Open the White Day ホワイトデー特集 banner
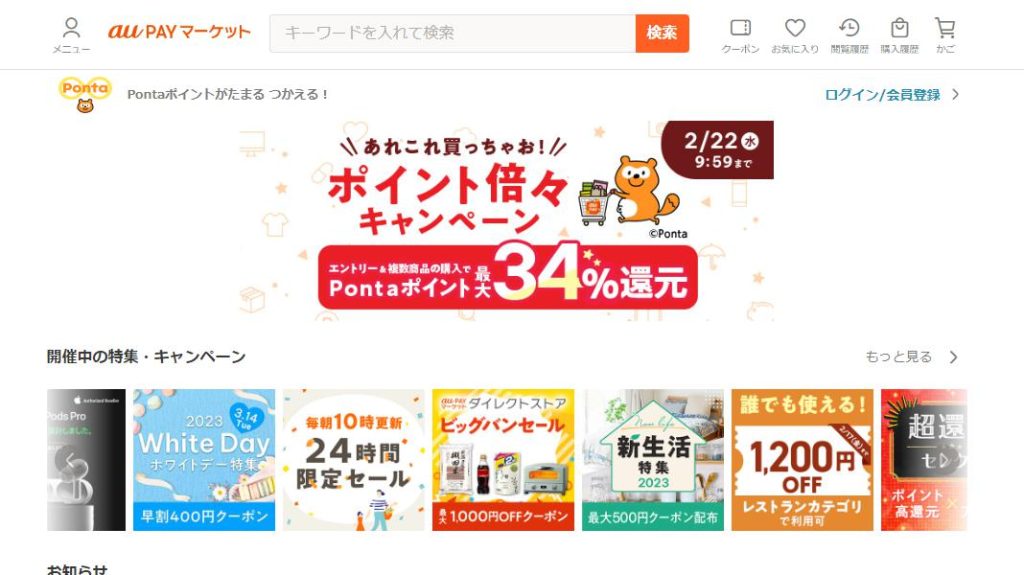 pos(204,460)
